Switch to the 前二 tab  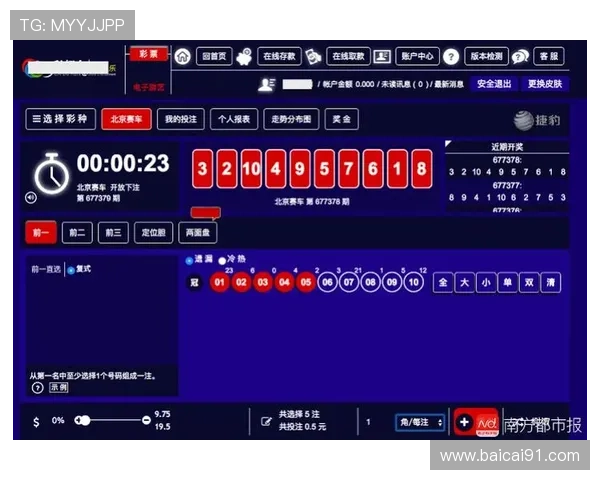[x=77, y=233]
